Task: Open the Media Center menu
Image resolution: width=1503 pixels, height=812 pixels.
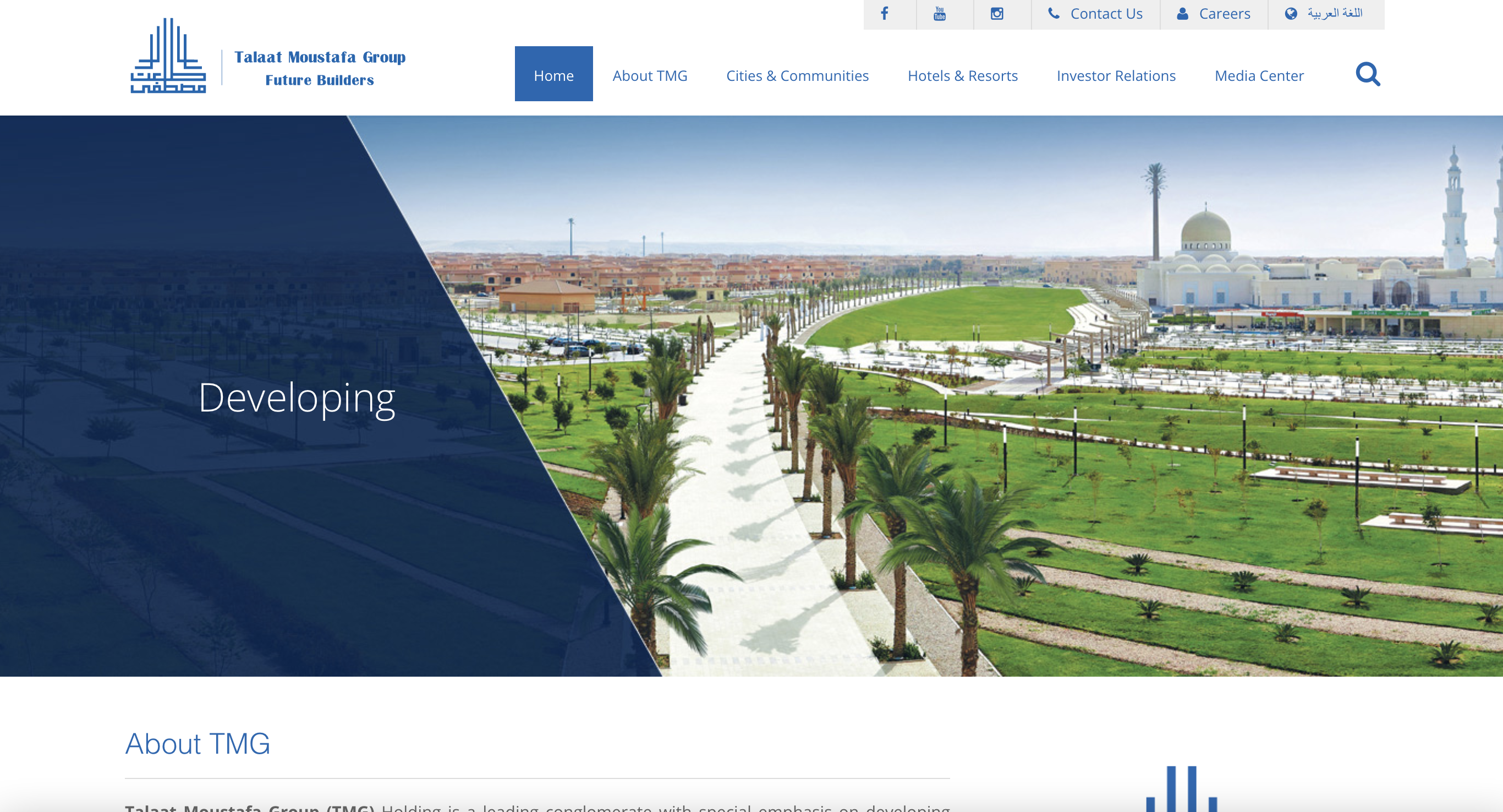Action: coord(1259,76)
